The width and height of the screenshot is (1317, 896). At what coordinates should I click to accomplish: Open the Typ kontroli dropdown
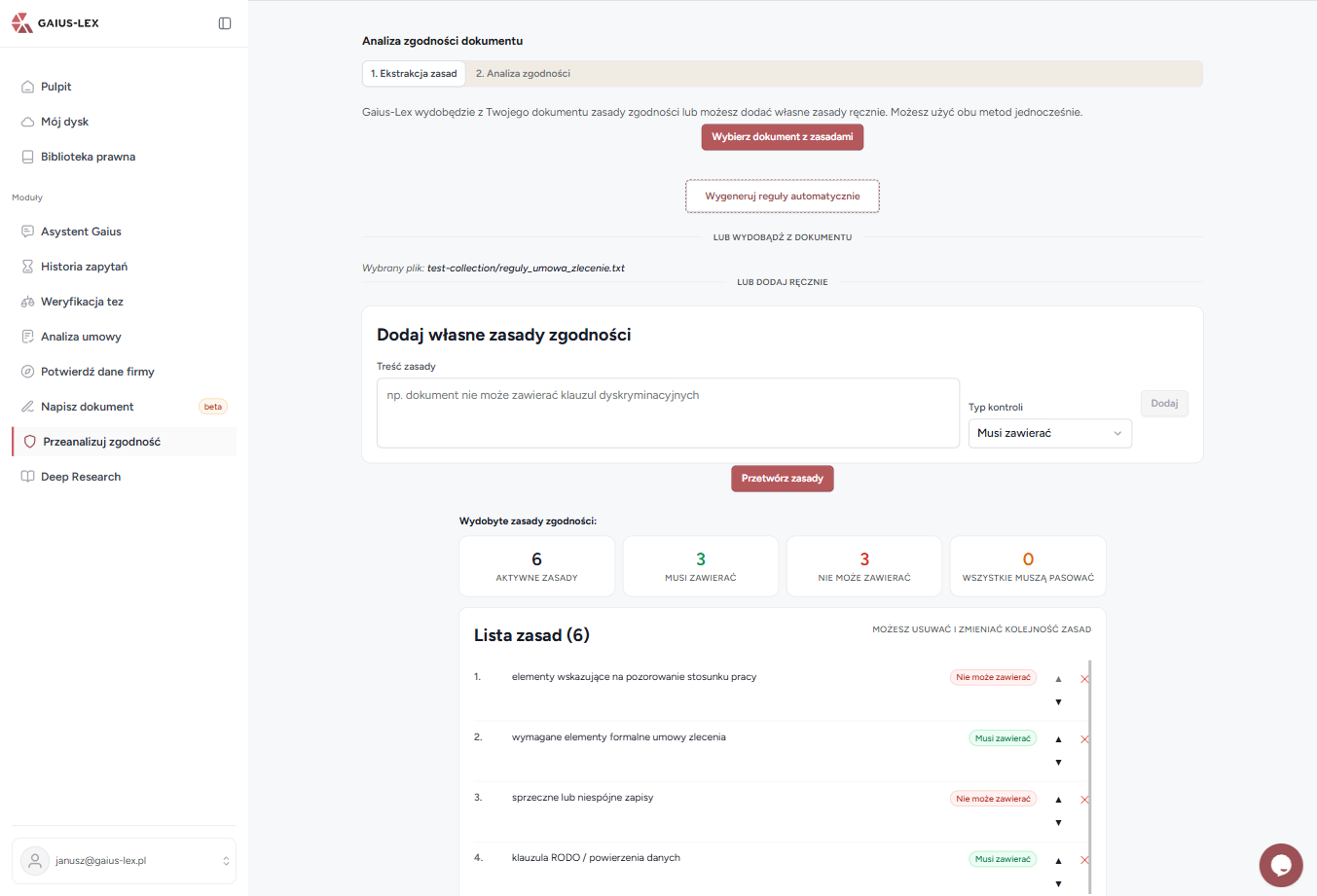tap(1049, 433)
